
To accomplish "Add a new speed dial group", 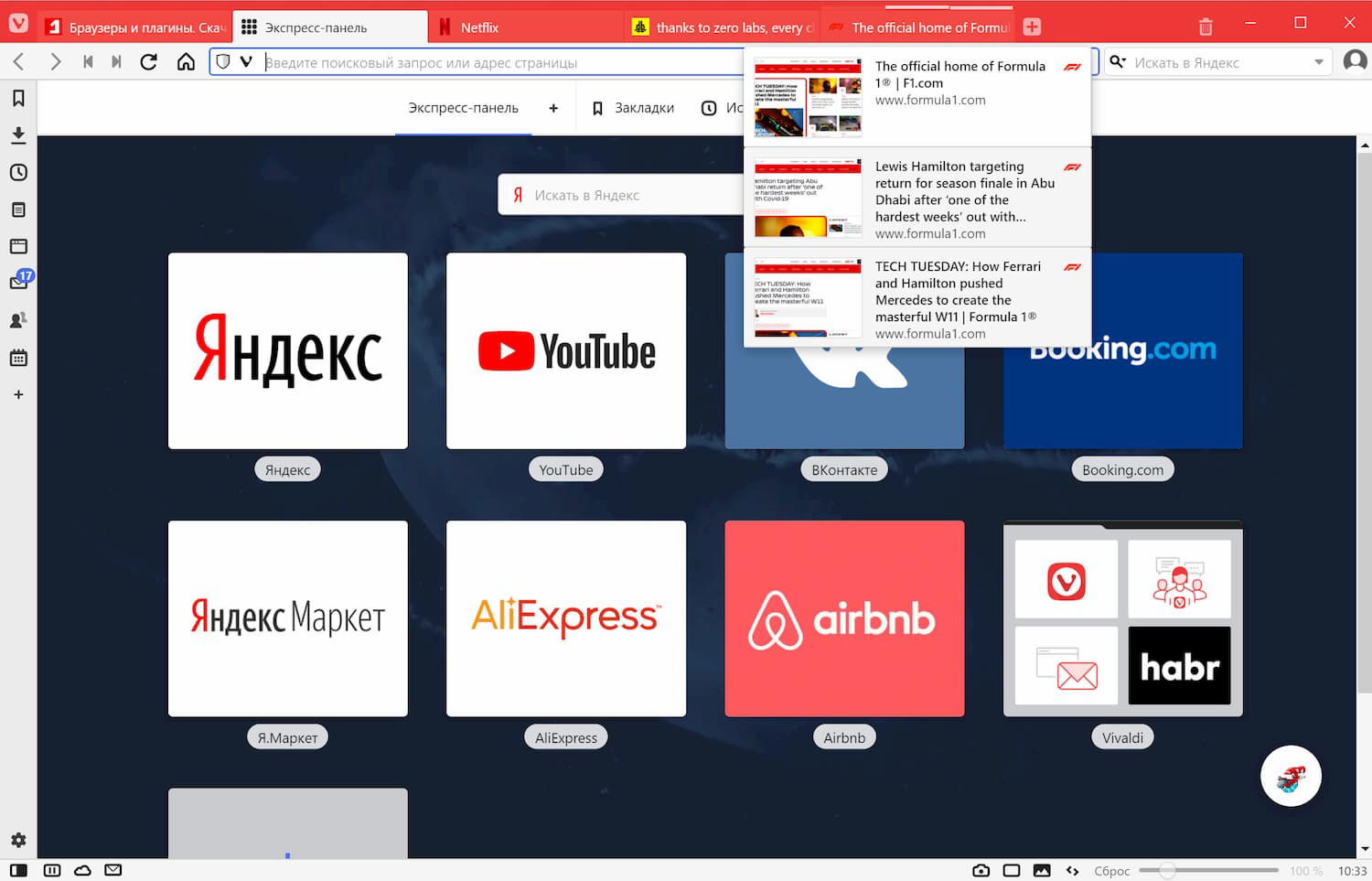I will [x=553, y=108].
